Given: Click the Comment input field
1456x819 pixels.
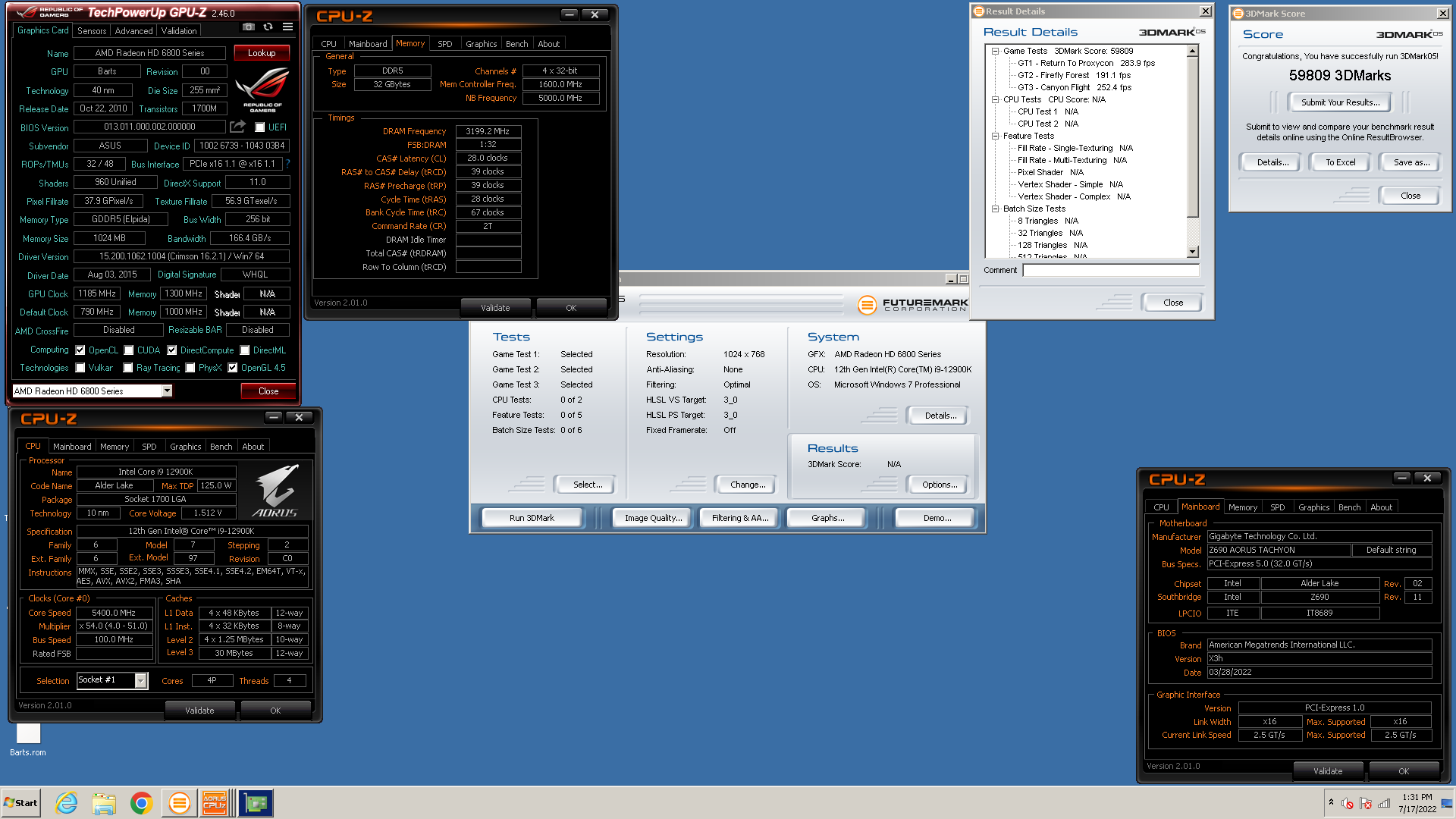Looking at the screenshot, I should click(x=1110, y=270).
